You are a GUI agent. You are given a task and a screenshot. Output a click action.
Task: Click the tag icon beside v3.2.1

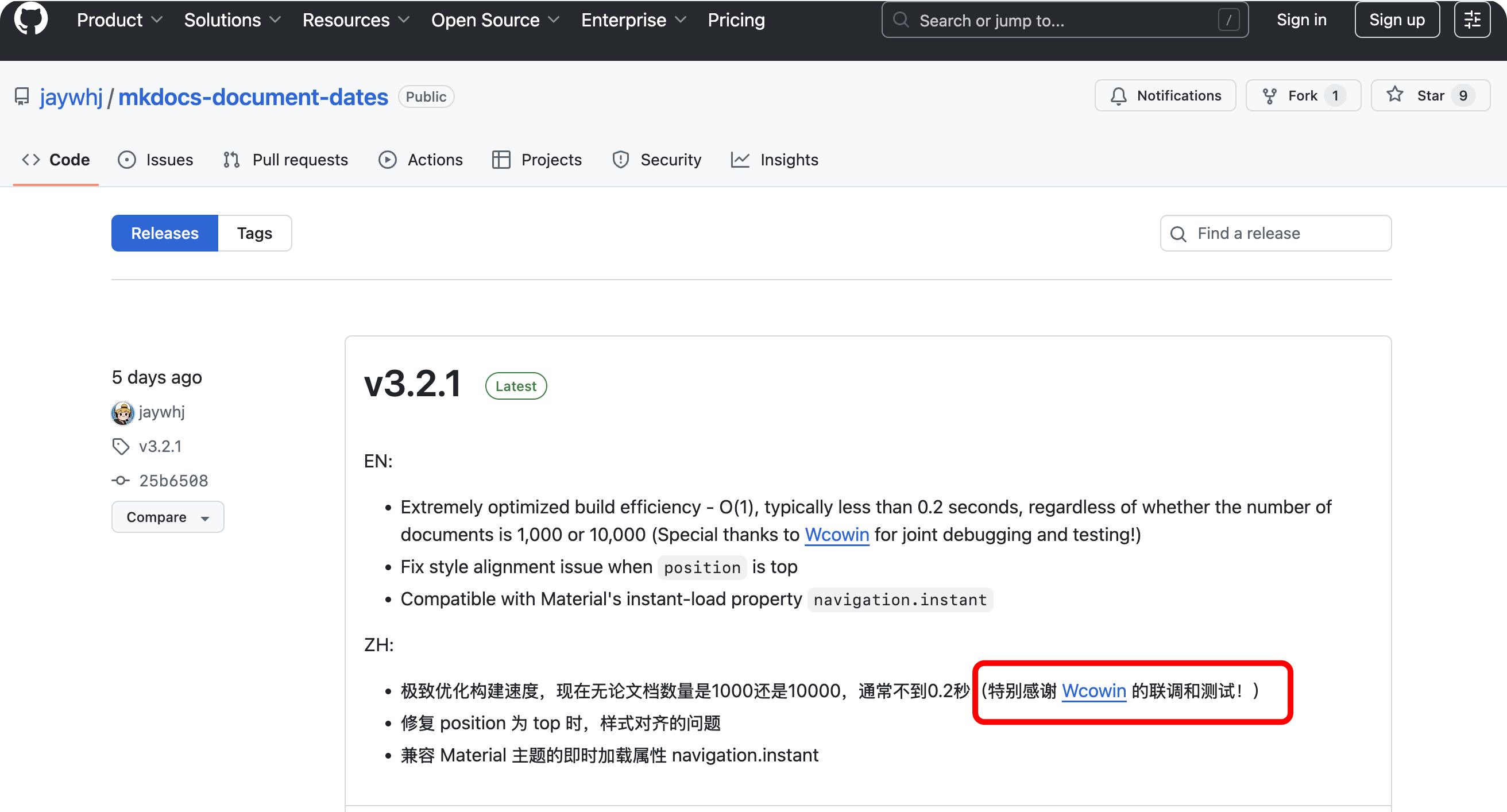tap(121, 446)
